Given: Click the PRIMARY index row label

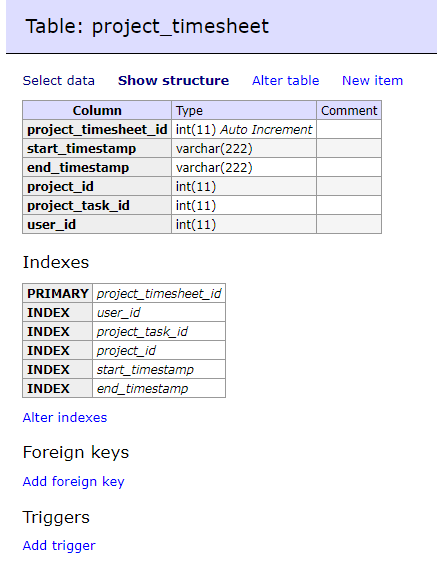Looking at the screenshot, I should (57, 293).
